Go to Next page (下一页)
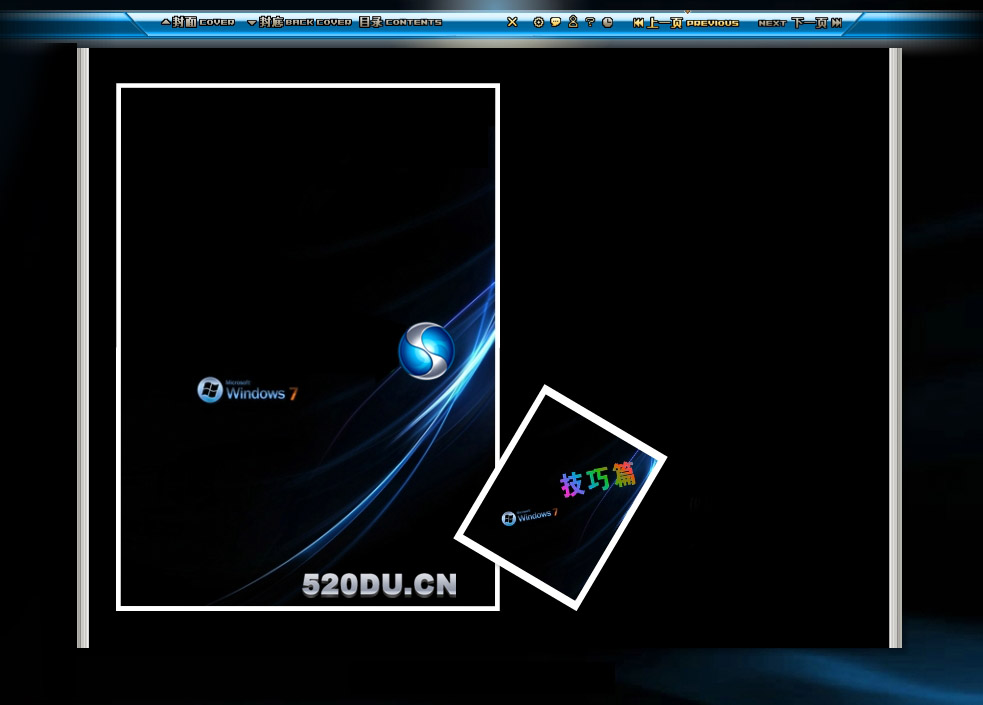Viewport: 983px width, 705px height. tap(800, 23)
